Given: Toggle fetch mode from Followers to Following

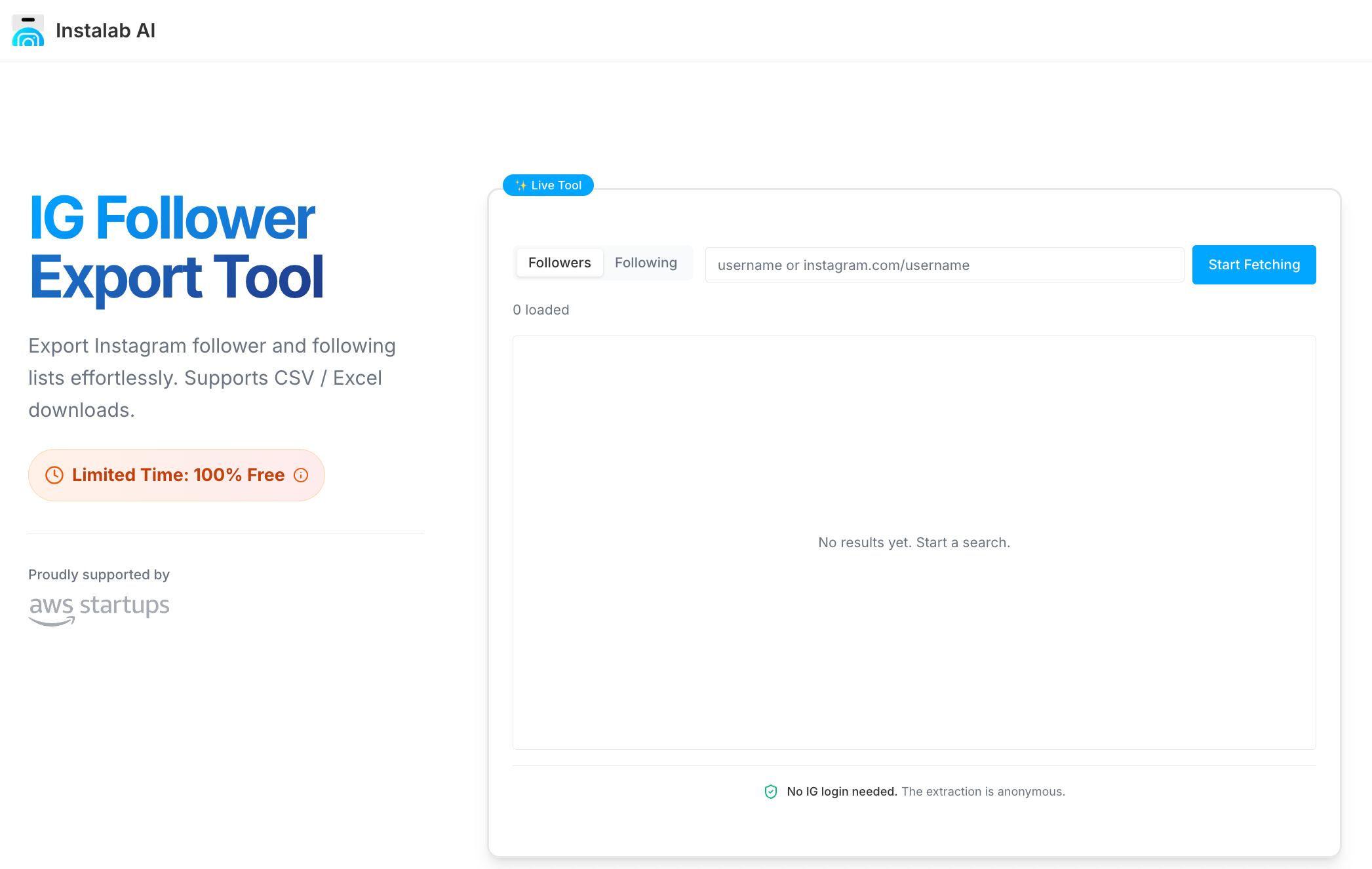Looking at the screenshot, I should pyautogui.click(x=646, y=262).
